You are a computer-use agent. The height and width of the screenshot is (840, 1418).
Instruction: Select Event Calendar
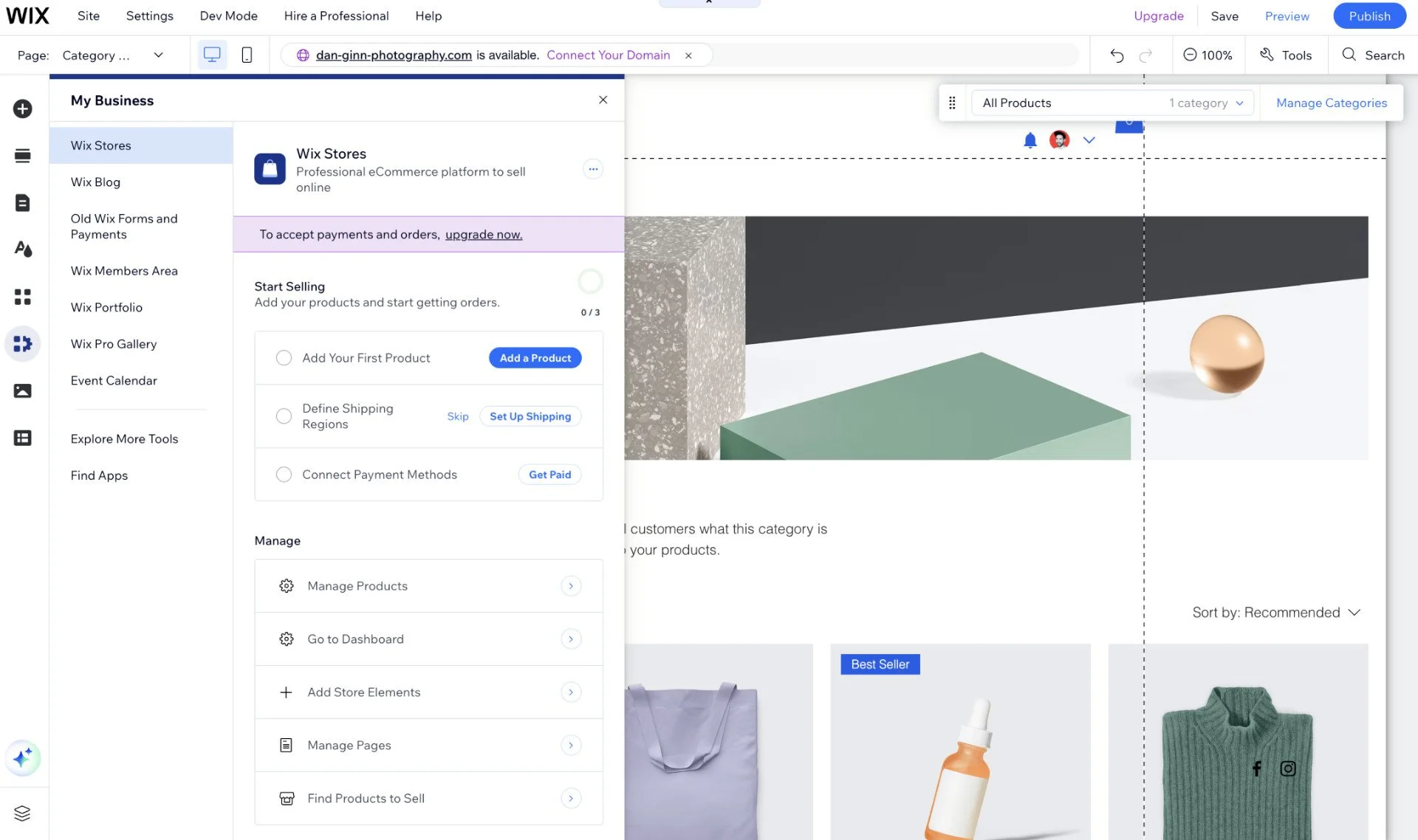pos(141,381)
